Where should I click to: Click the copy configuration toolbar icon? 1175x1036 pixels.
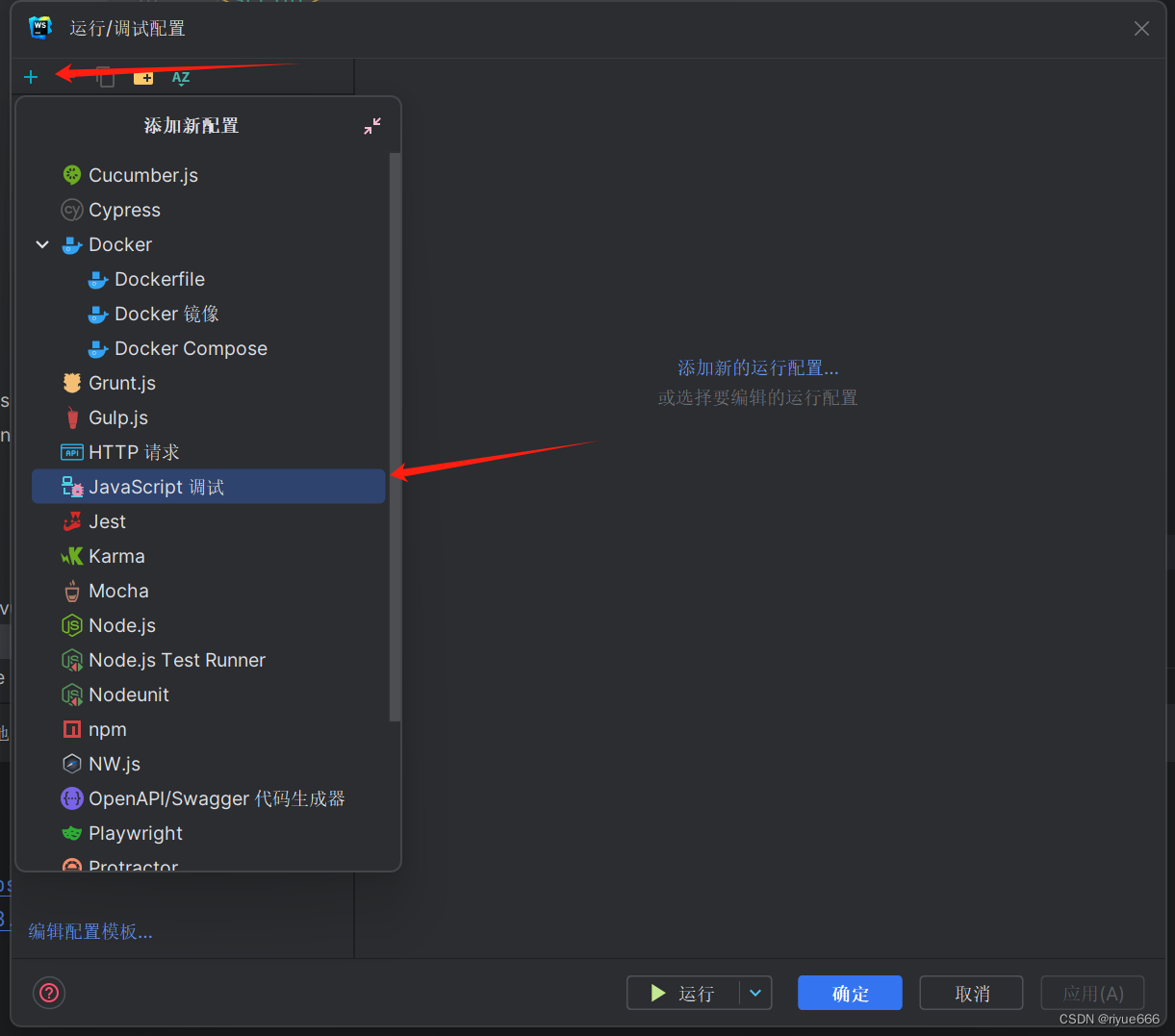(105, 77)
